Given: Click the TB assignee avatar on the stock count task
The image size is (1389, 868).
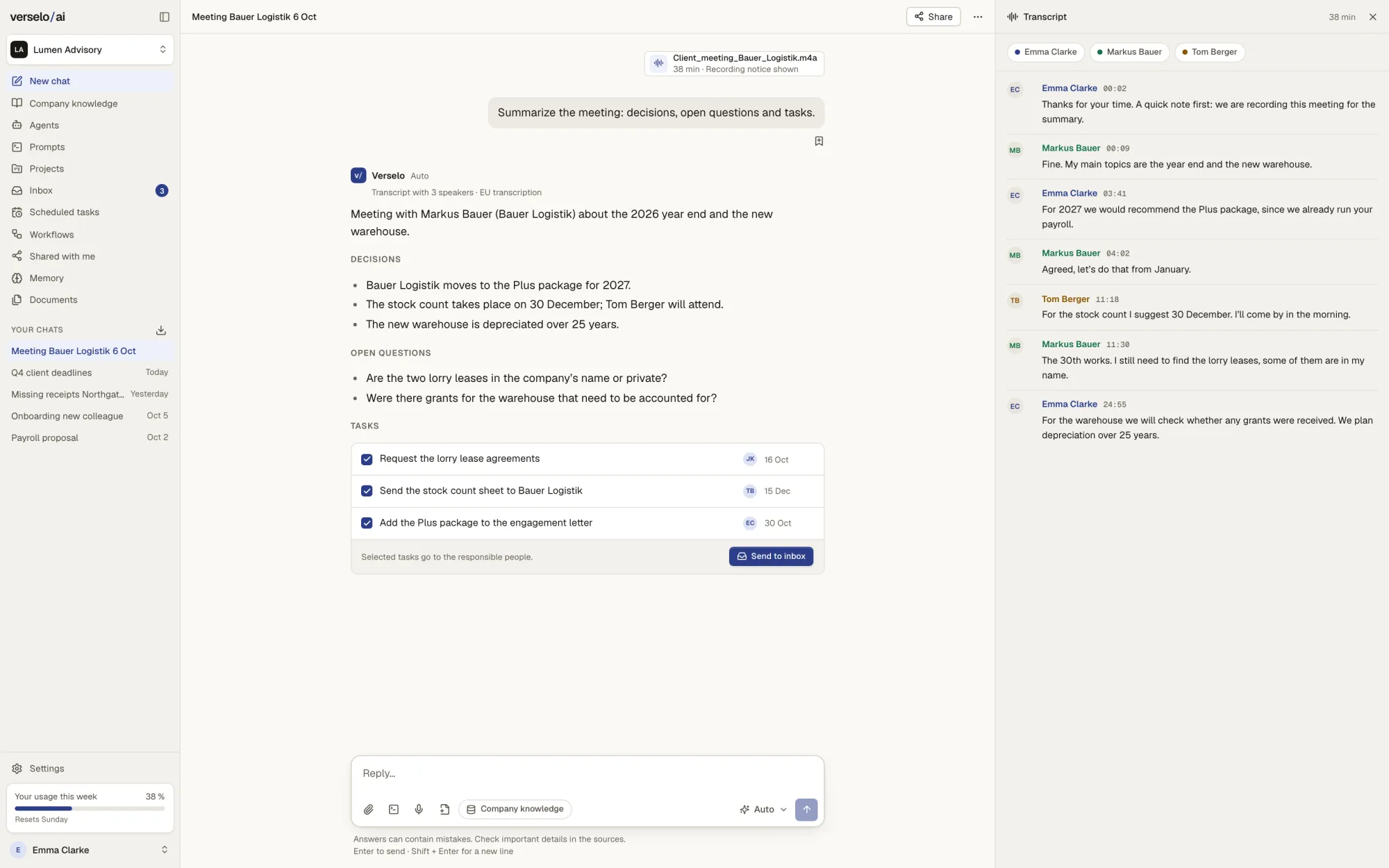Looking at the screenshot, I should click(750, 491).
